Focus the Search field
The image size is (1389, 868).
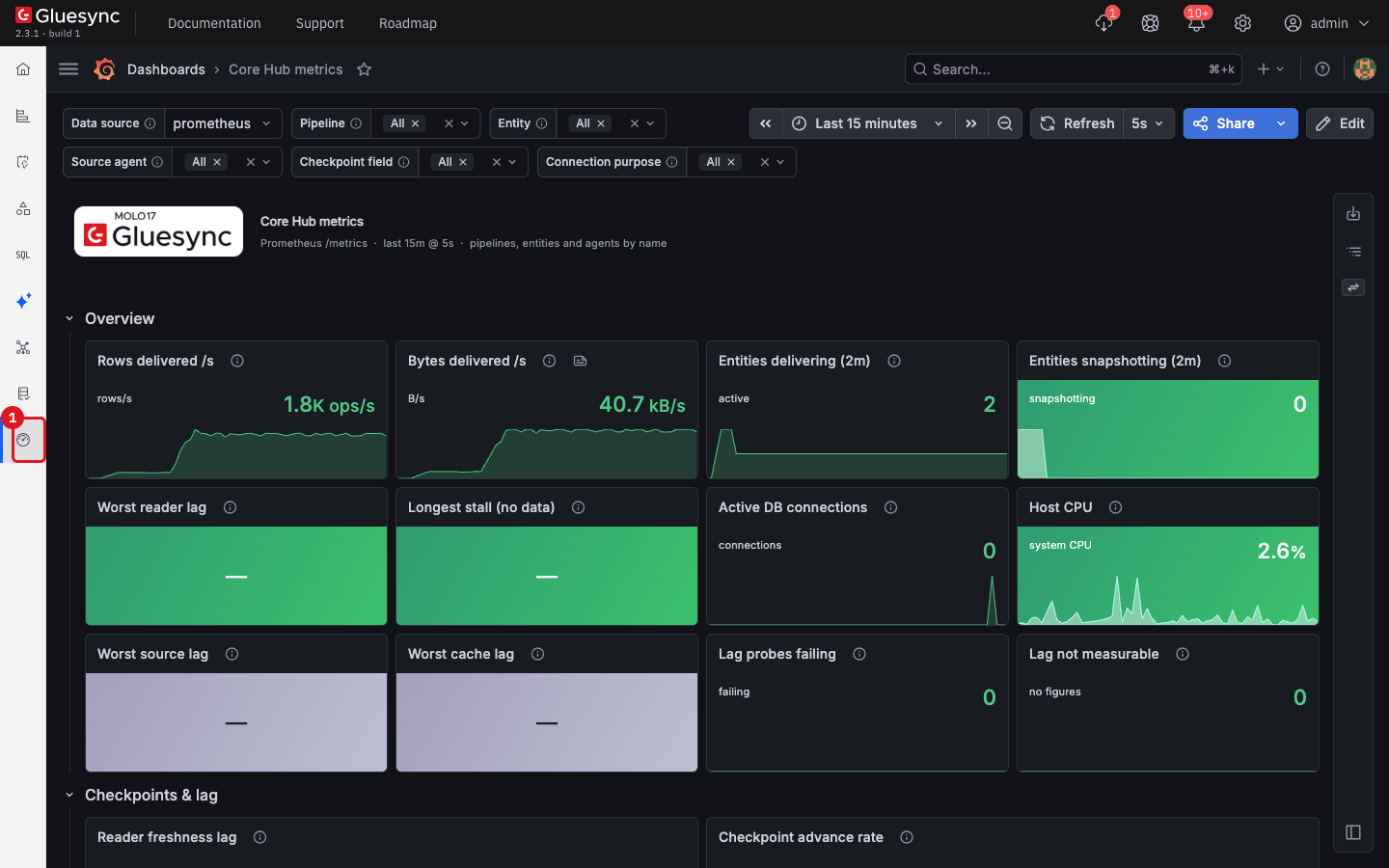coord(1073,69)
